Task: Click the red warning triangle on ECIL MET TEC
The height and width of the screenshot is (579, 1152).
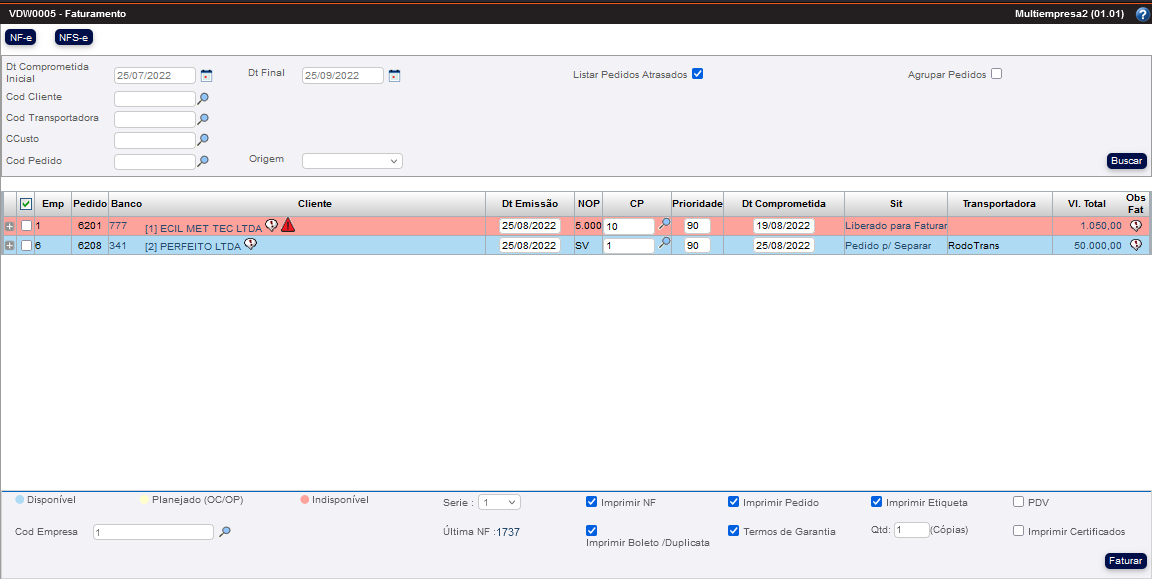Action: (288, 225)
